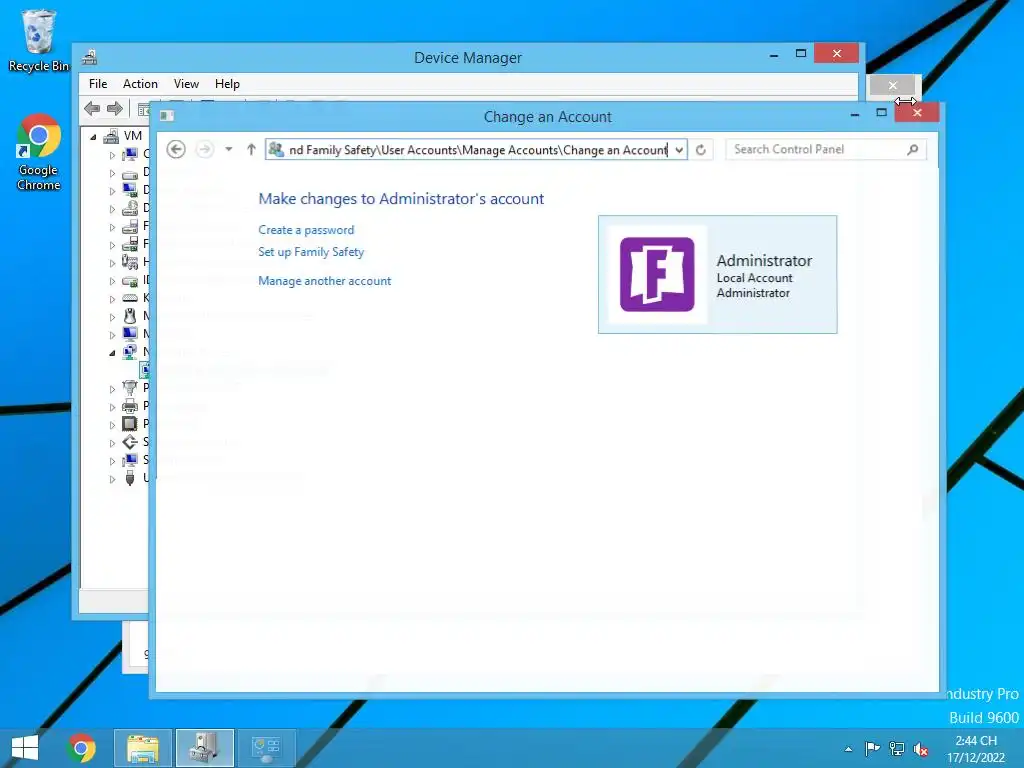Expand the Processors node
The image size is (1024, 768).
pos(112,425)
